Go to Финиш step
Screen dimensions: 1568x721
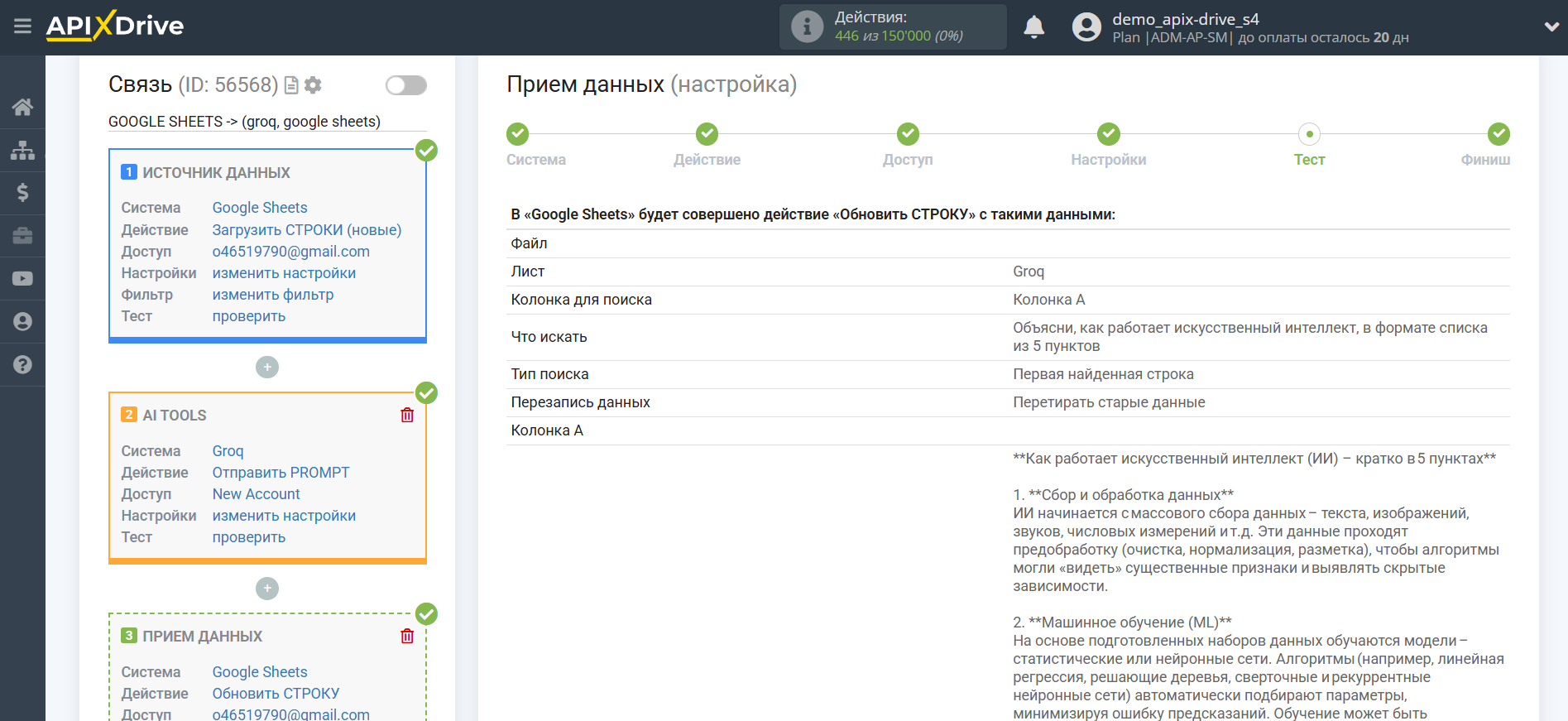1498,134
